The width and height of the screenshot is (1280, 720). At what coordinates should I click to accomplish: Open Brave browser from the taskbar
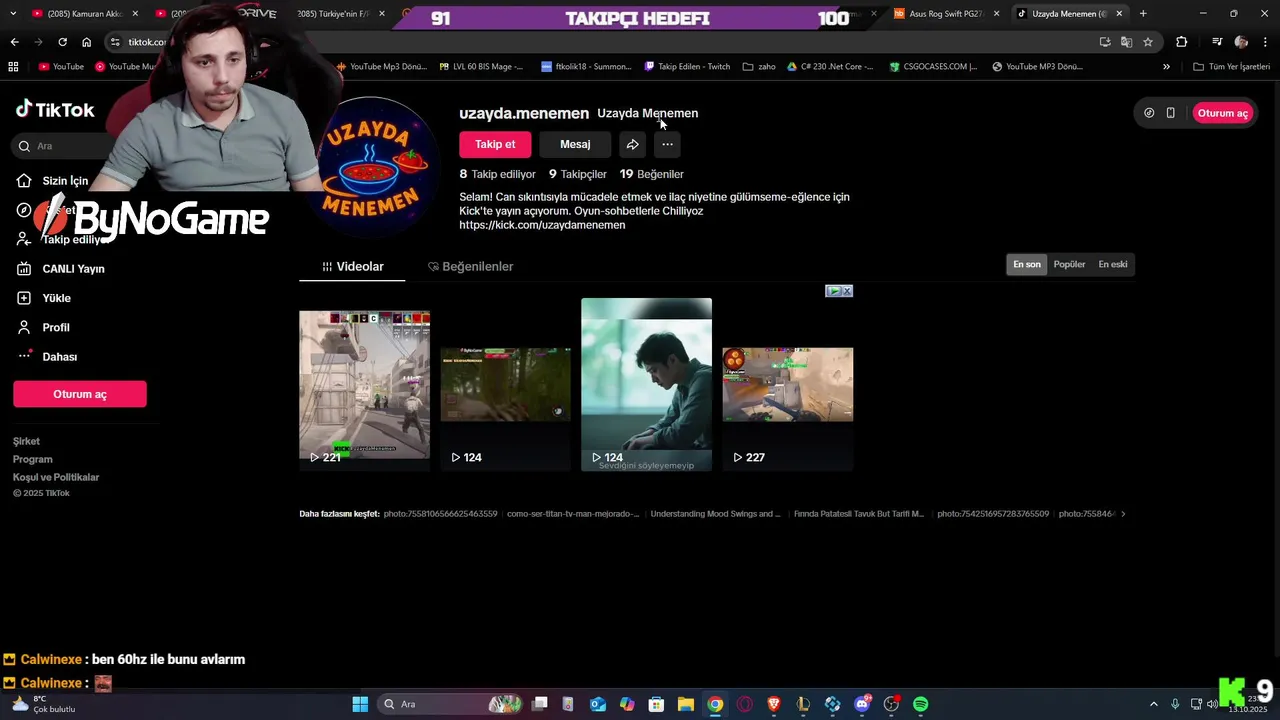point(774,704)
